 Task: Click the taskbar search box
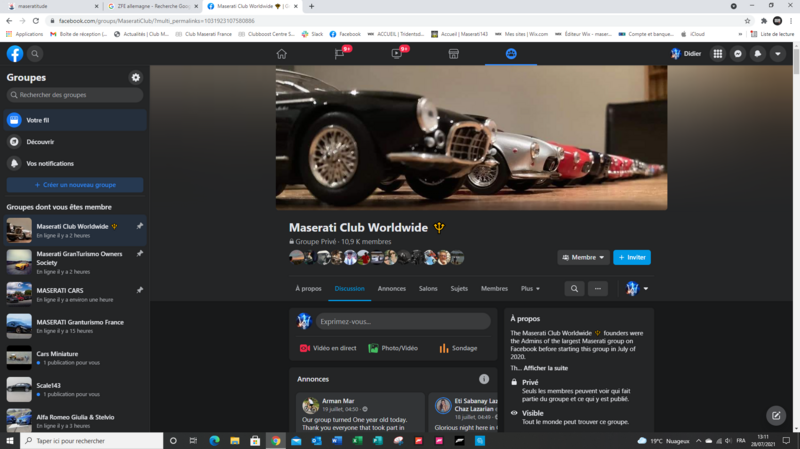pyautogui.click(x=92, y=441)
